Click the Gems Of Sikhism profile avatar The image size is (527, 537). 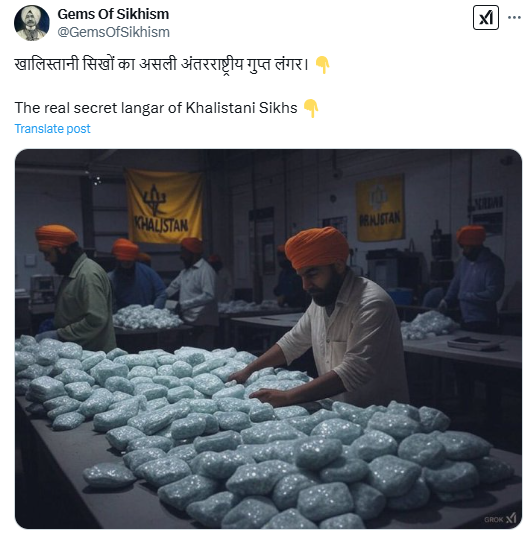[x=32, y=23]
